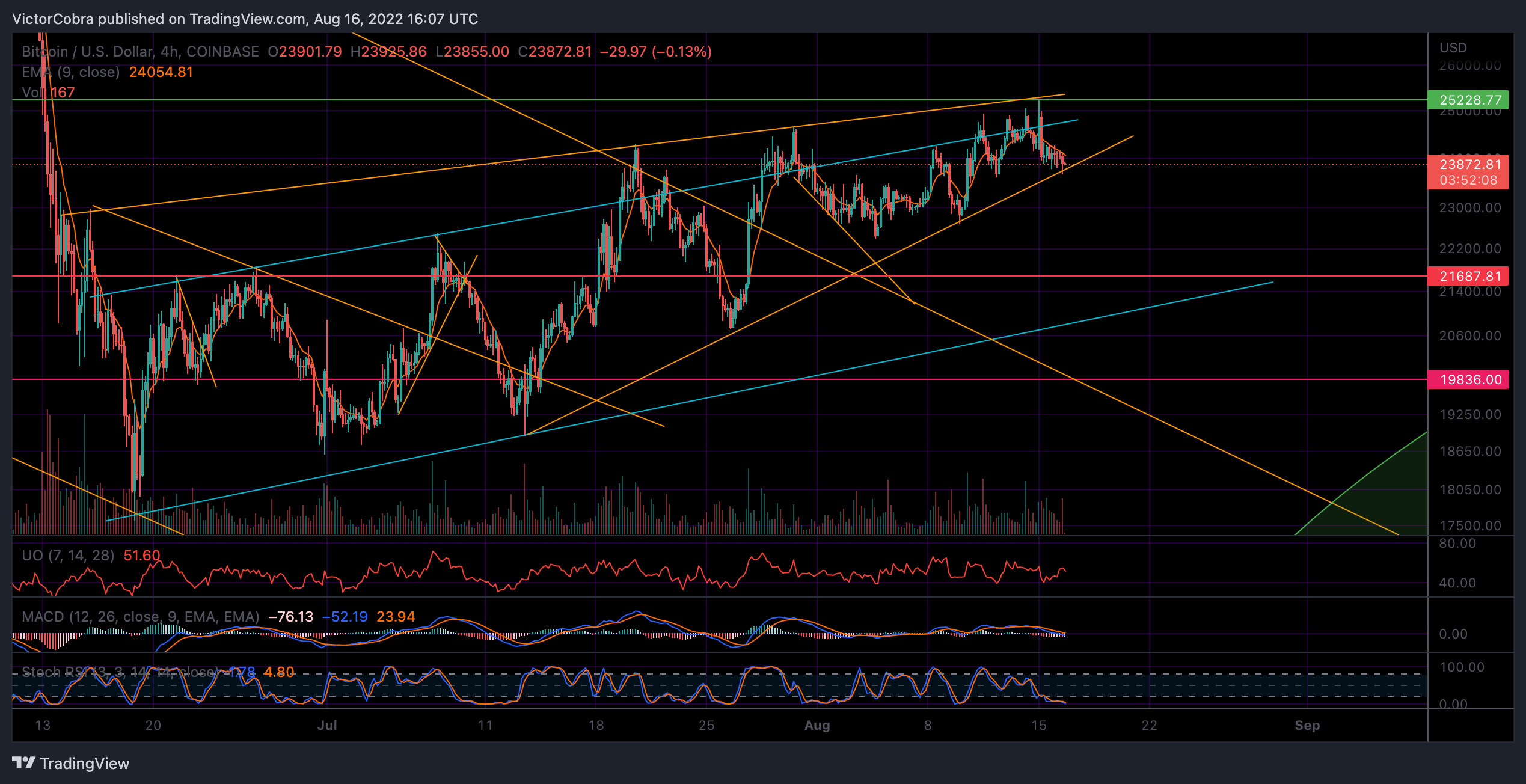Select the Vol 167 indicator legend
1526x784 pixels.
click(x=48, y=93)
